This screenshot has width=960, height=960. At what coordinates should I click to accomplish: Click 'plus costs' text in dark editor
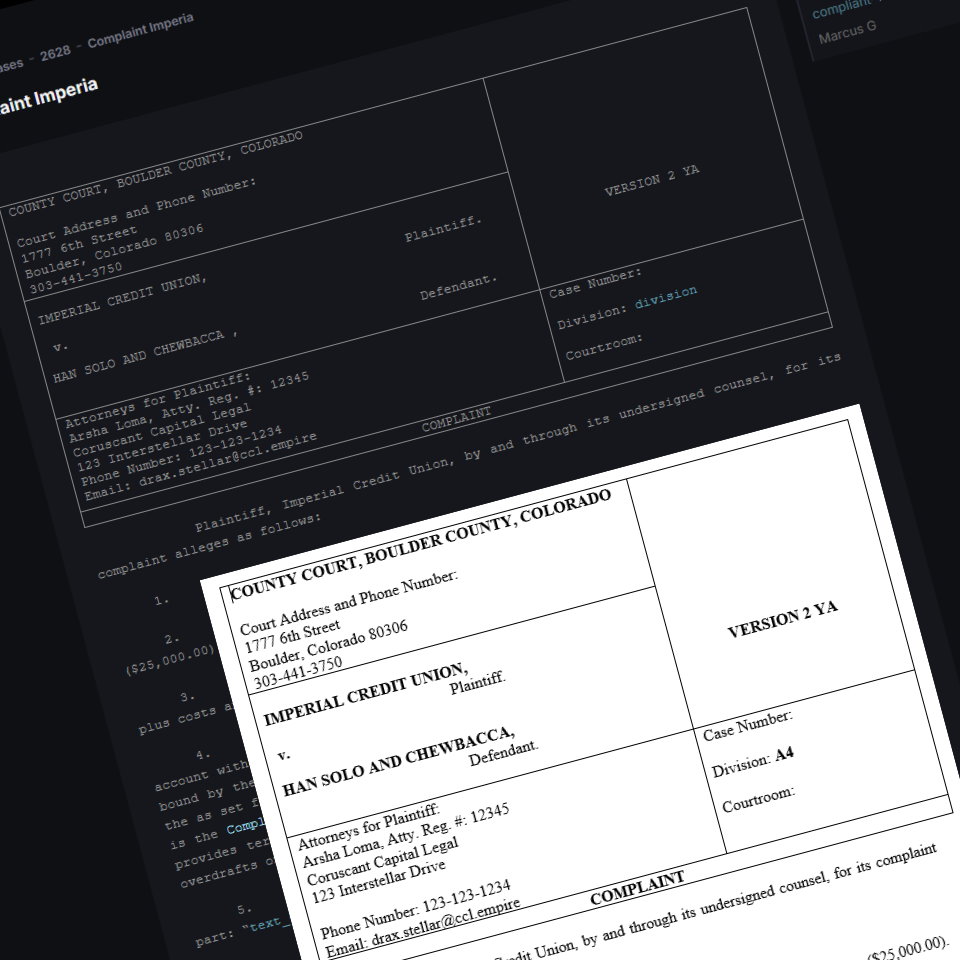177,721
